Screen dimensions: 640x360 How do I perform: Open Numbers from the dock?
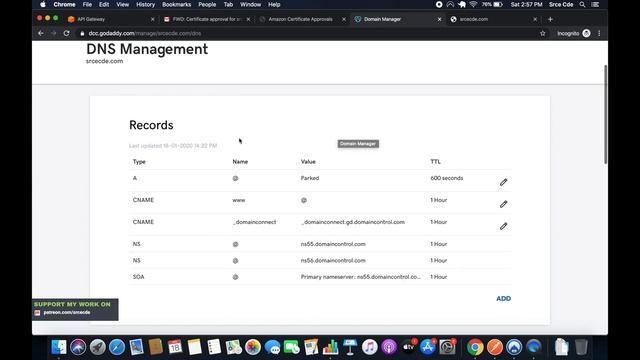point(330,347)
